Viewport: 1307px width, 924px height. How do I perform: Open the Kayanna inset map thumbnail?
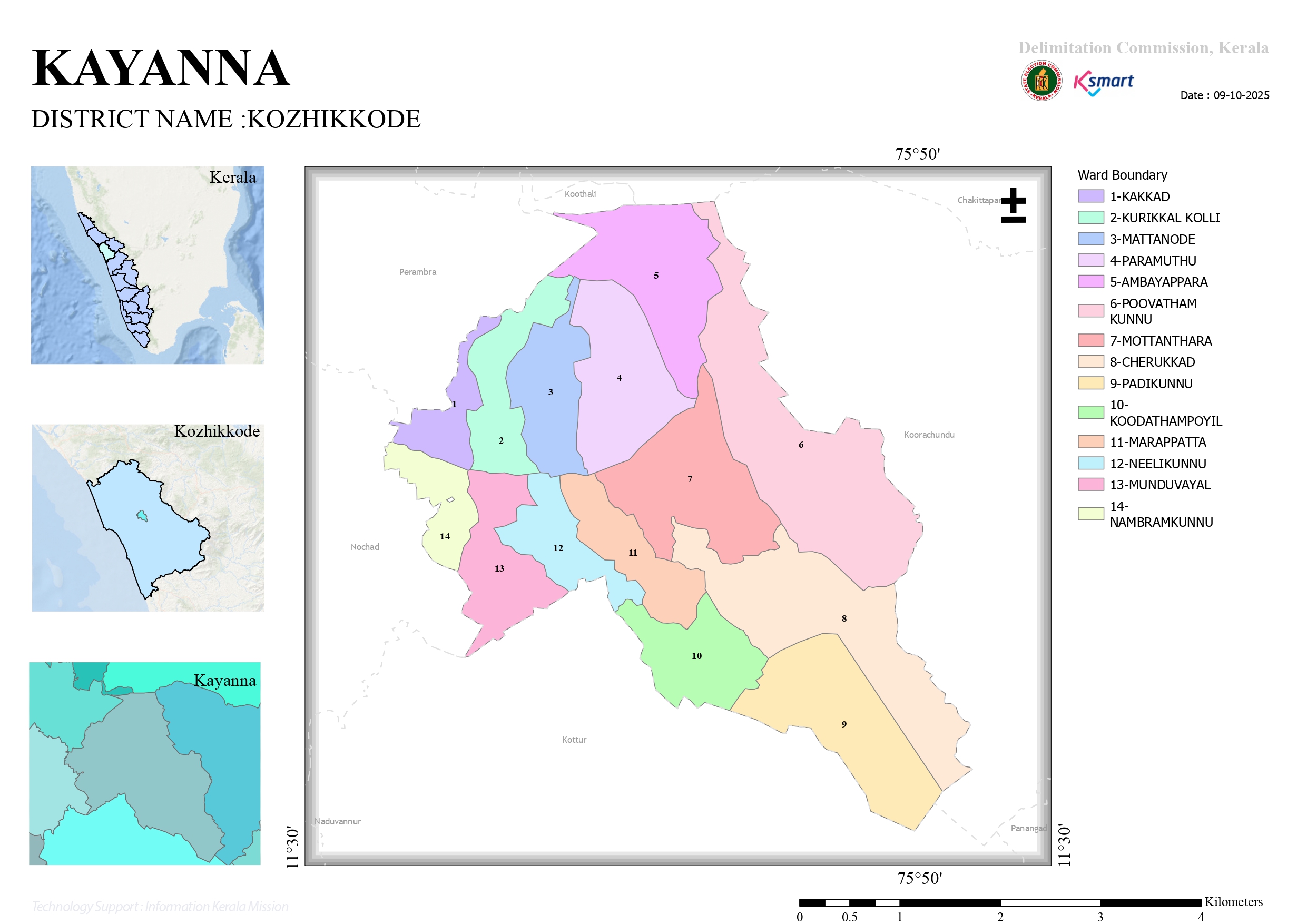click(145, 764)
